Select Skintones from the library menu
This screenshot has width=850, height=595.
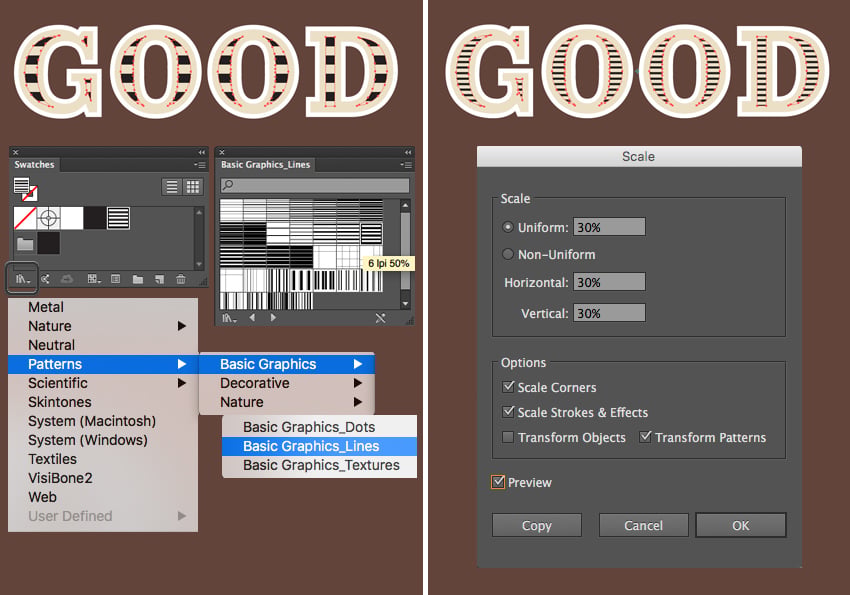tap(103, 402)
